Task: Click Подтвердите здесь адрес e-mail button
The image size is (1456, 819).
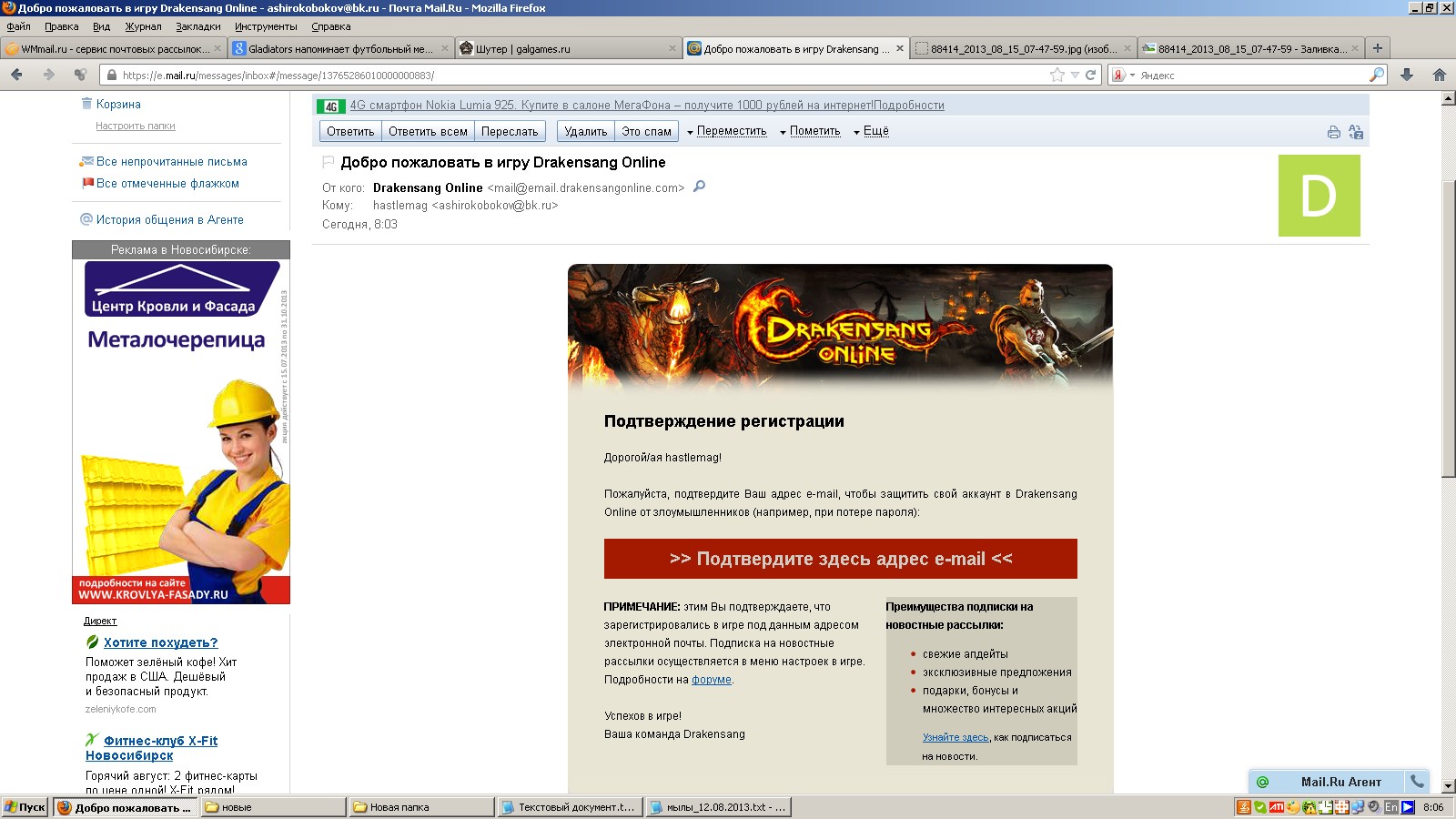Action: click(x=841, y=559)
